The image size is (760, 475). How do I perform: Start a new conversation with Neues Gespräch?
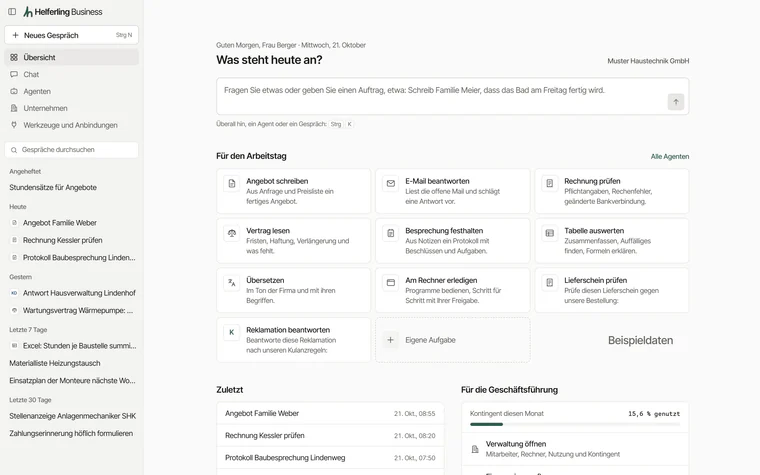[72, 35]
